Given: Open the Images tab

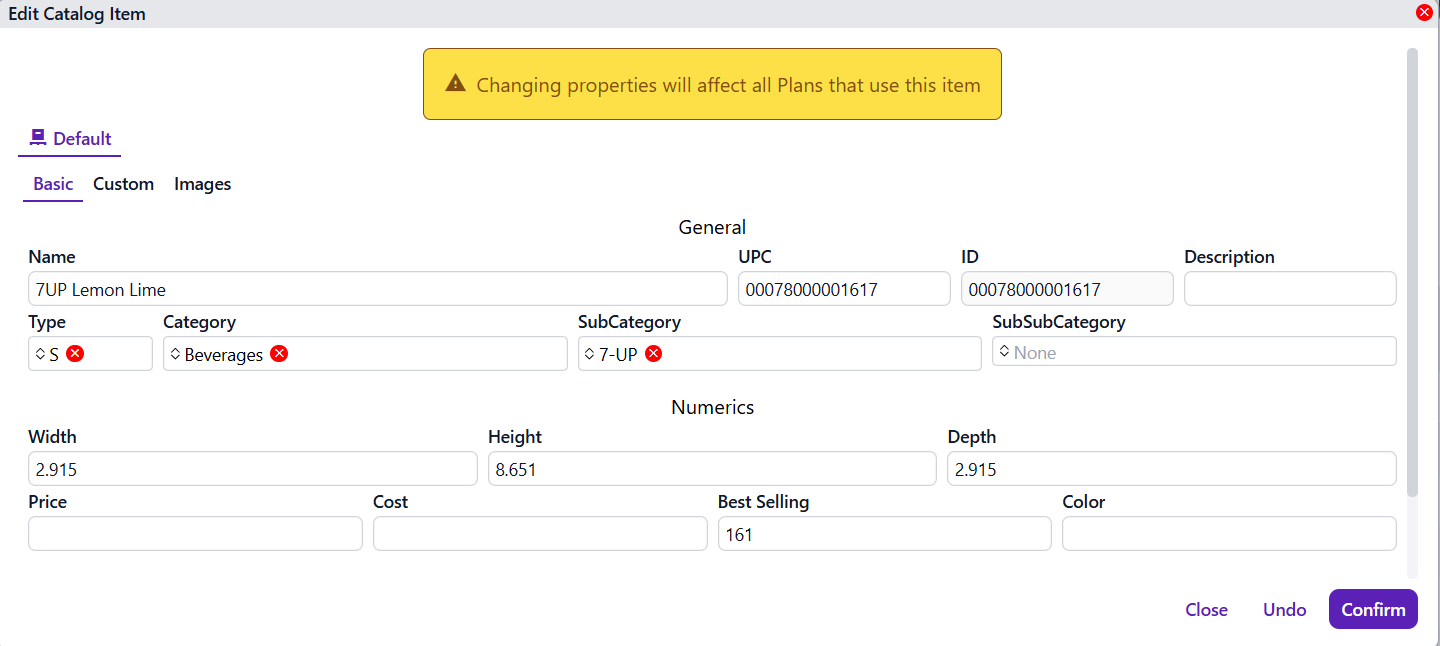Looking at the screenshot, I should pos(202,184).
